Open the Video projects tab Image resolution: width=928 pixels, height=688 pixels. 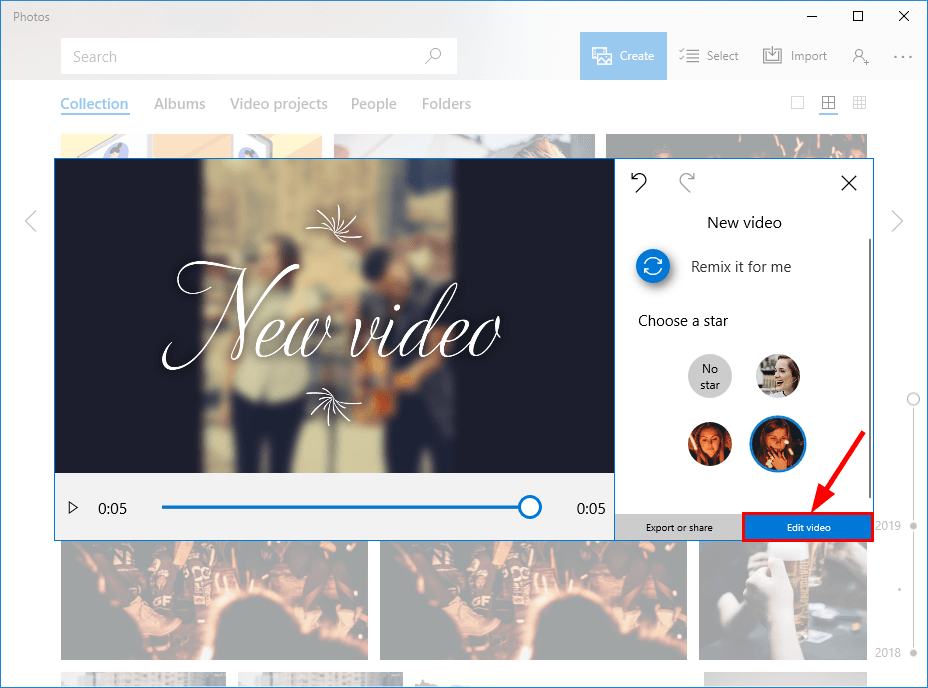(x=279, y=104)
